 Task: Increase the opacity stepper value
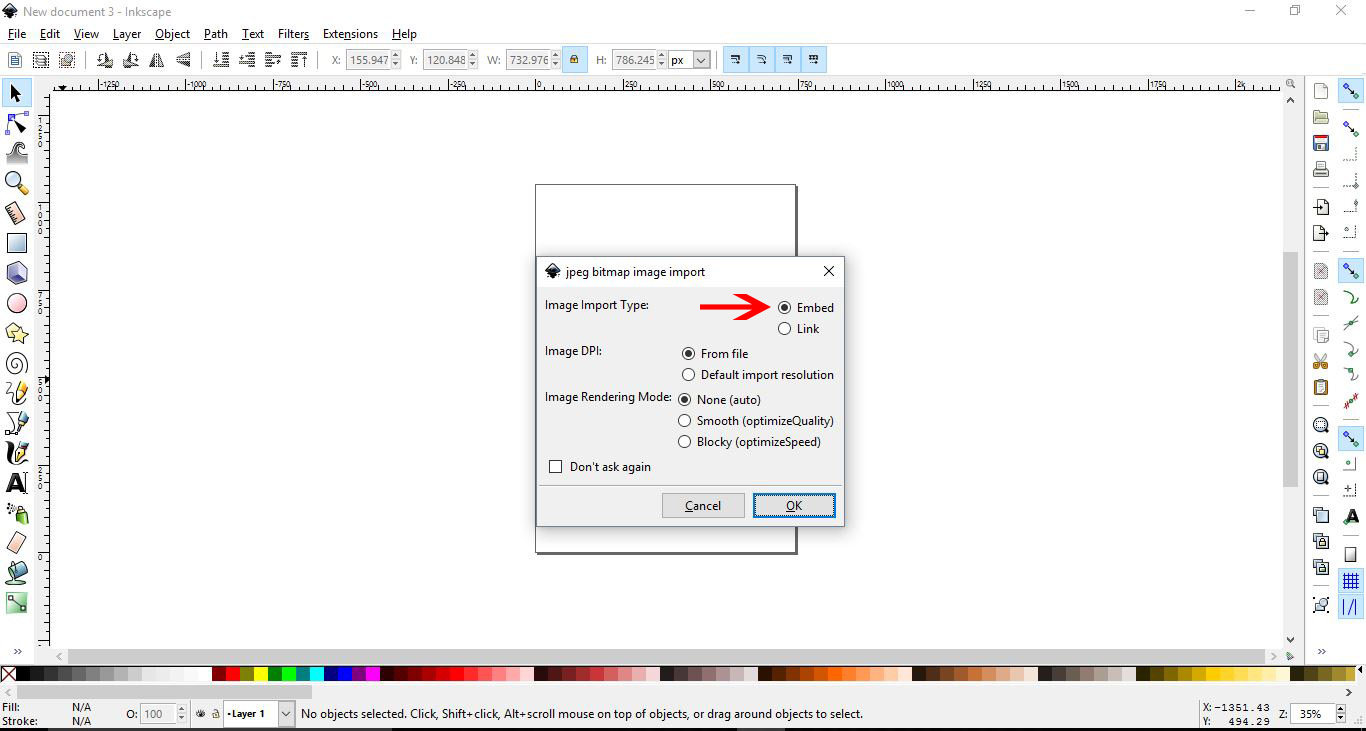(x=181, y=710)
